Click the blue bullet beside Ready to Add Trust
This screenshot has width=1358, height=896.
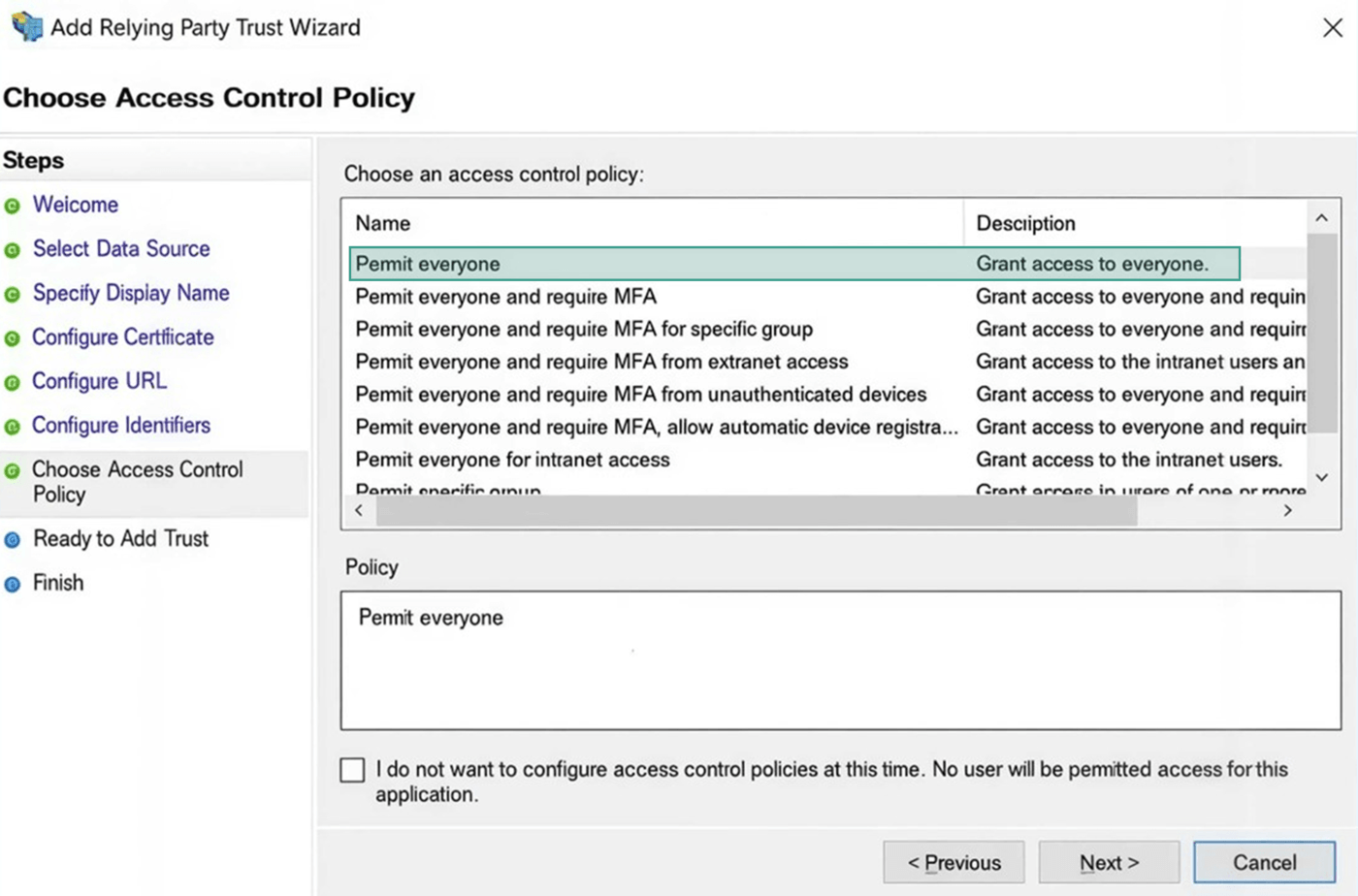point(13,540)
